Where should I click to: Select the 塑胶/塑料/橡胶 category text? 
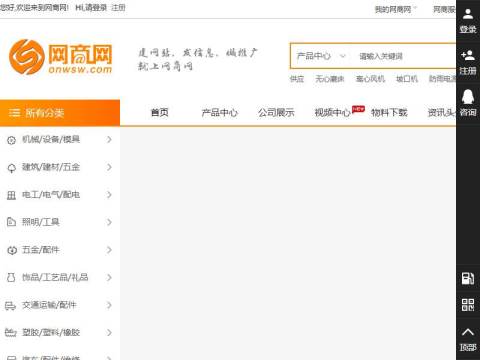click(x=51, y=332)
